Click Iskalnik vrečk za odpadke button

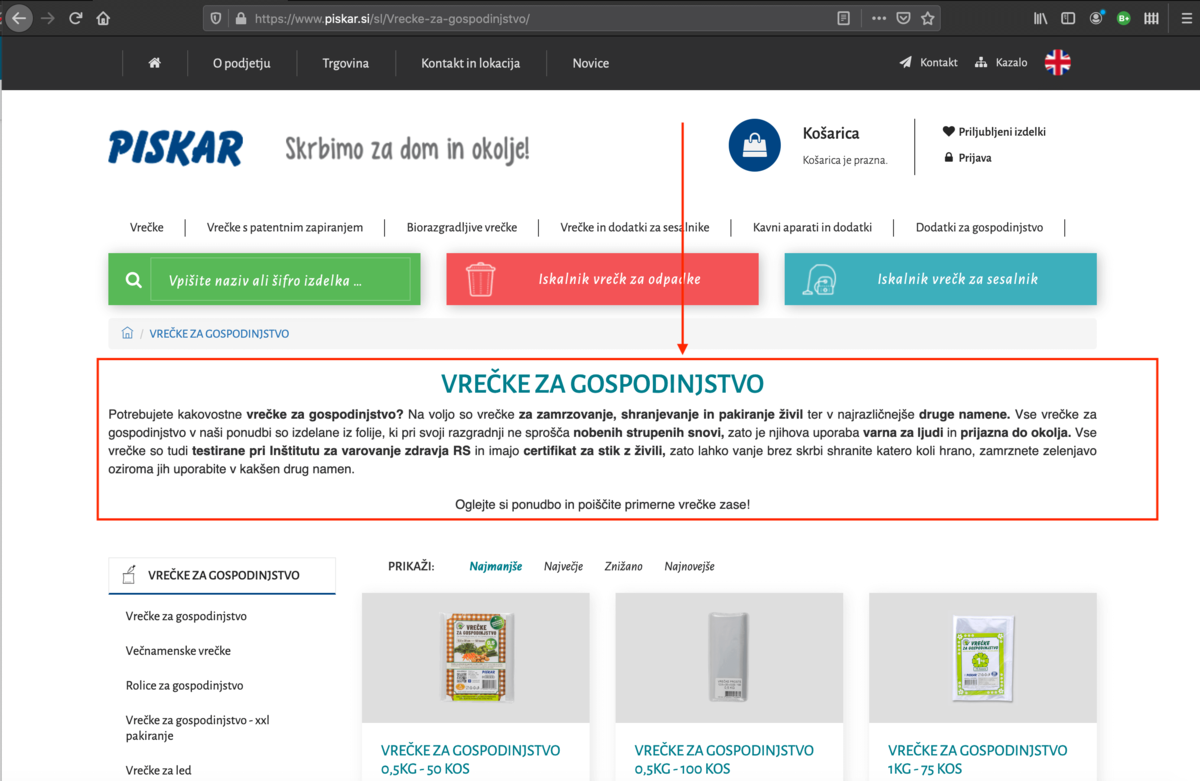coord(602,279)
